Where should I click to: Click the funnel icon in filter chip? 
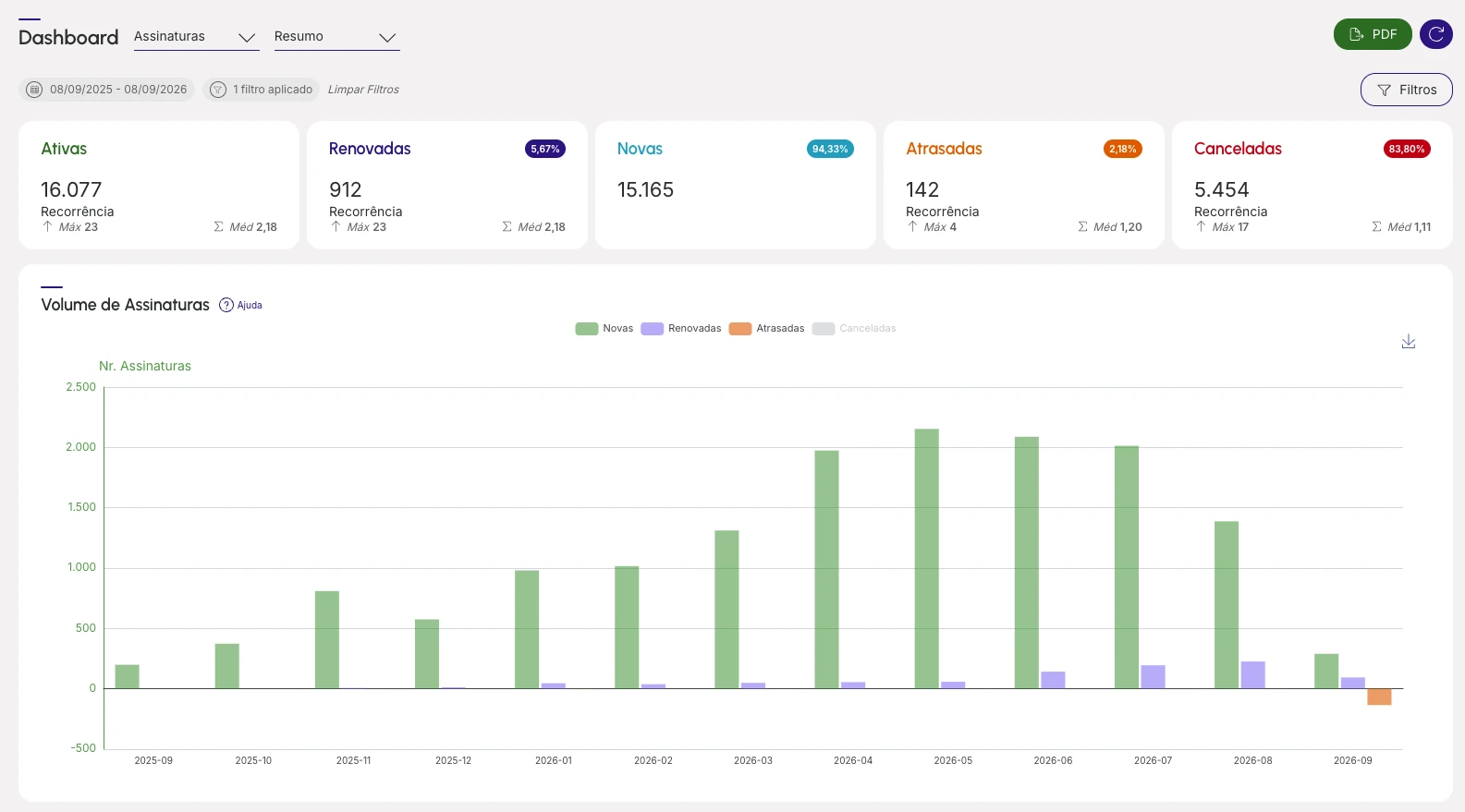click(x=218, y=90)
